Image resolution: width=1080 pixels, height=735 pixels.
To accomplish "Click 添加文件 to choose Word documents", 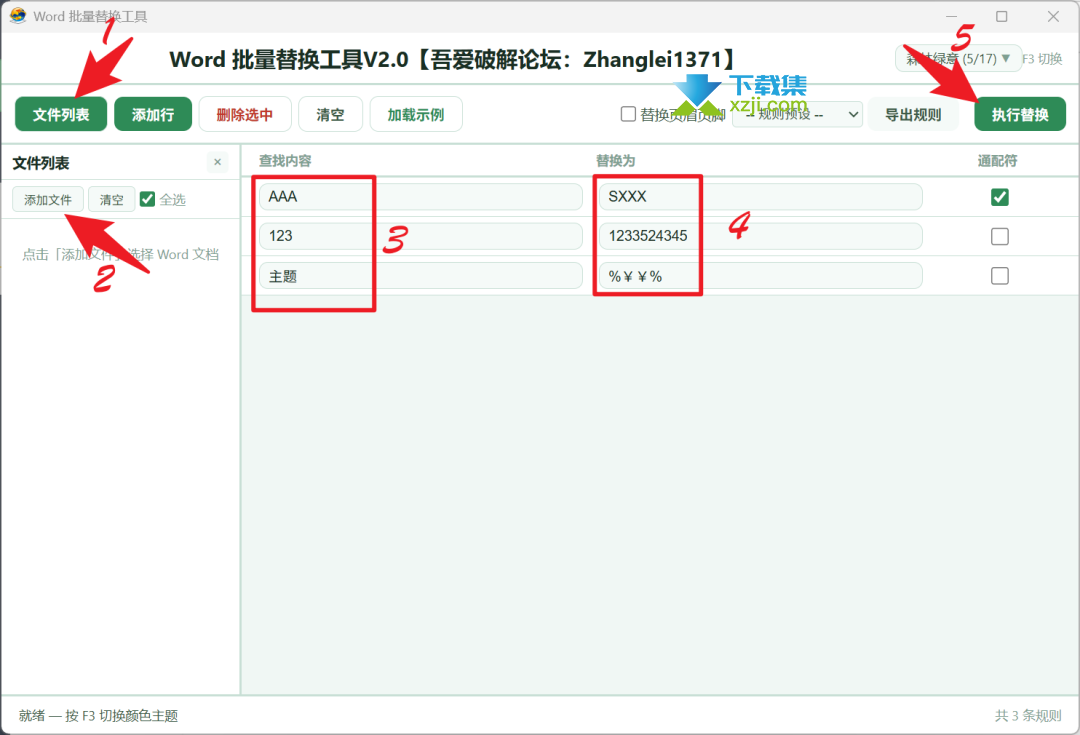I will [48, 200].
